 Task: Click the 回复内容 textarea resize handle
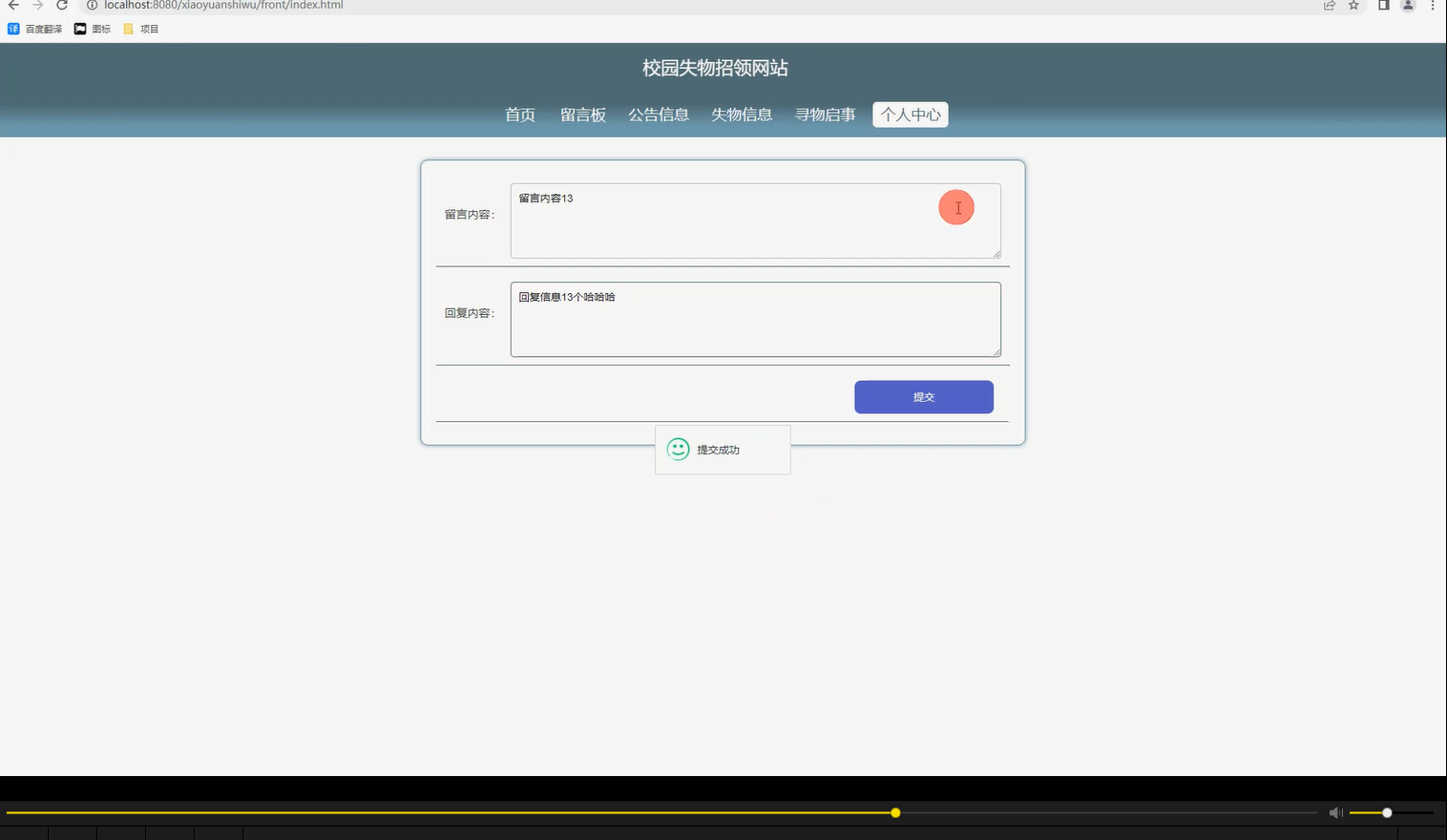[996, 351]
